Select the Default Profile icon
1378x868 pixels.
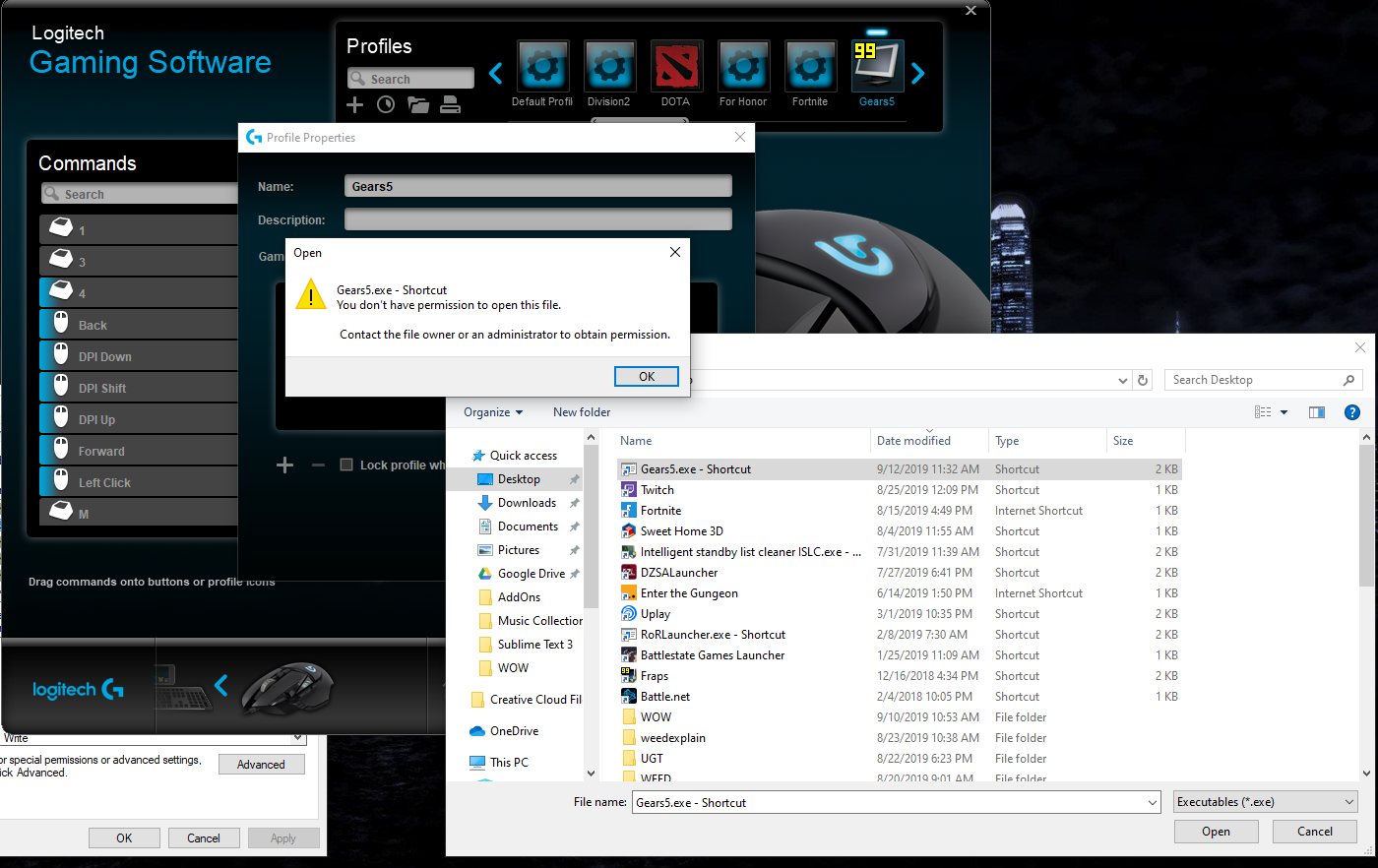coord(543,66)
